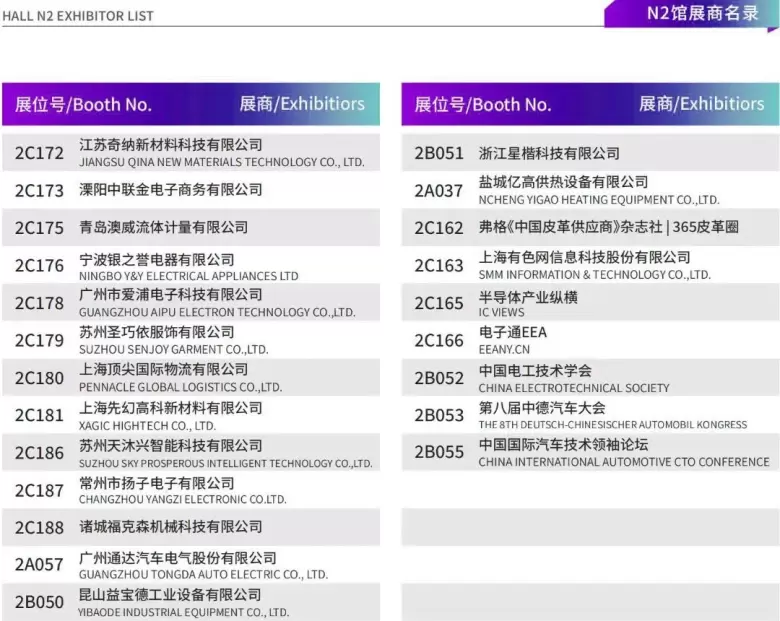Select 常州市扬子电子有限公司 name
This screenshot has width=780, height=621.
157,483
